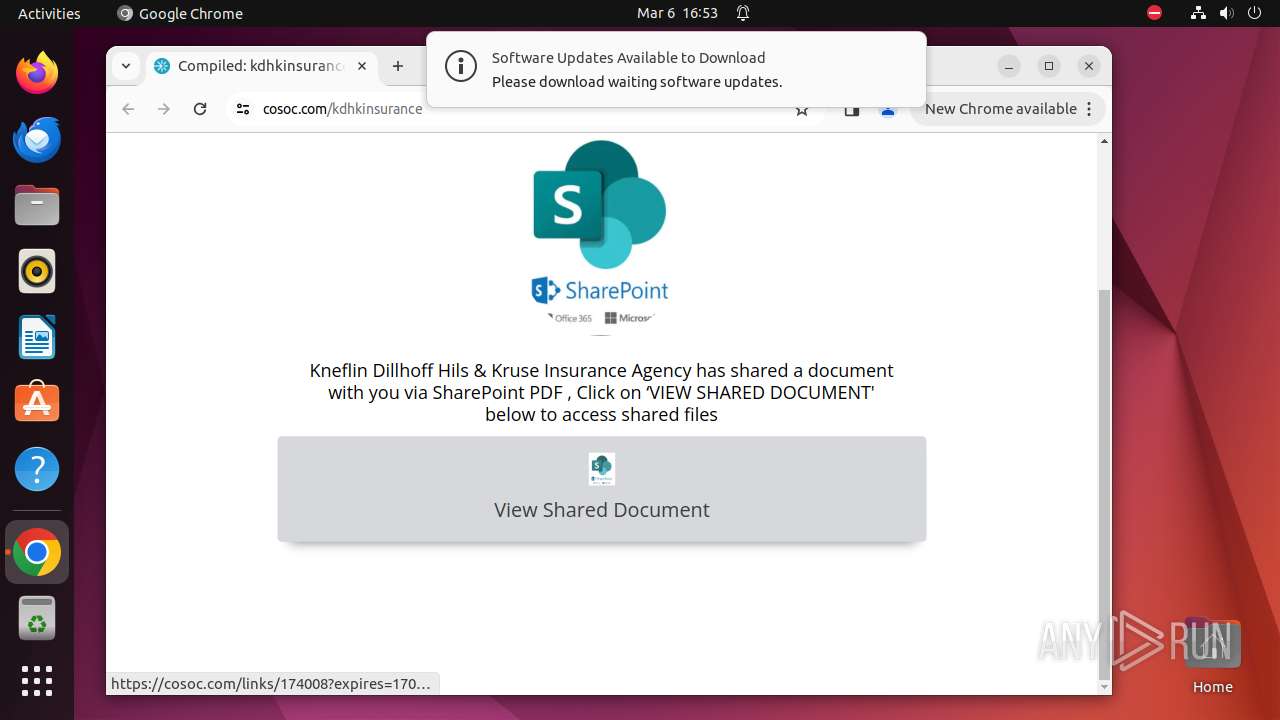1280x720 pixels.
Task: Go back to the previous page
Action: point(128,109)
